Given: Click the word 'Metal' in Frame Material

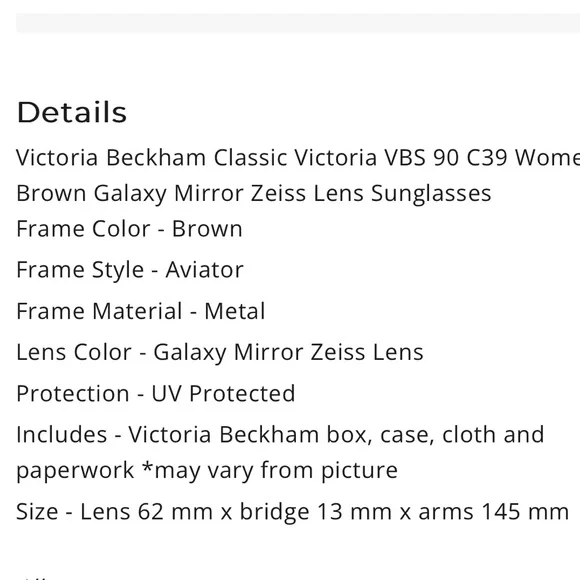Looking at the screenshot, I should tap(235, 311).
